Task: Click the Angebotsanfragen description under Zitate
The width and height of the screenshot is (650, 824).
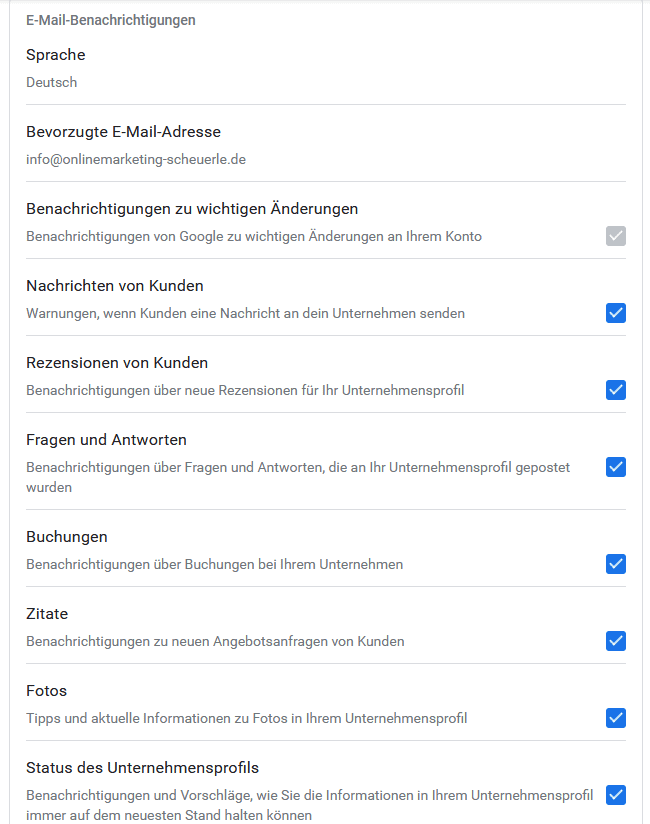Action: point(215,641)
